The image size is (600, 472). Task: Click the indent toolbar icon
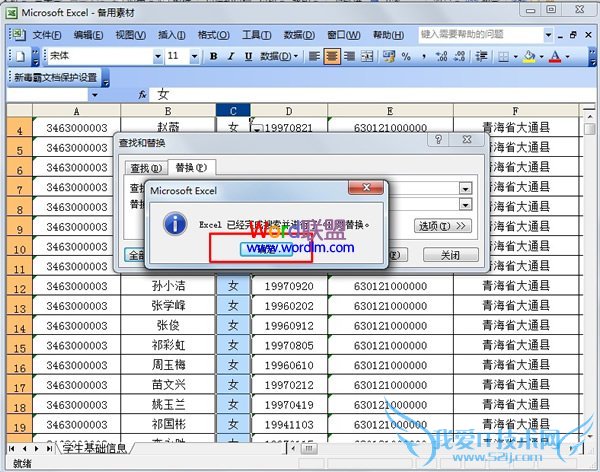coord(481,57)
